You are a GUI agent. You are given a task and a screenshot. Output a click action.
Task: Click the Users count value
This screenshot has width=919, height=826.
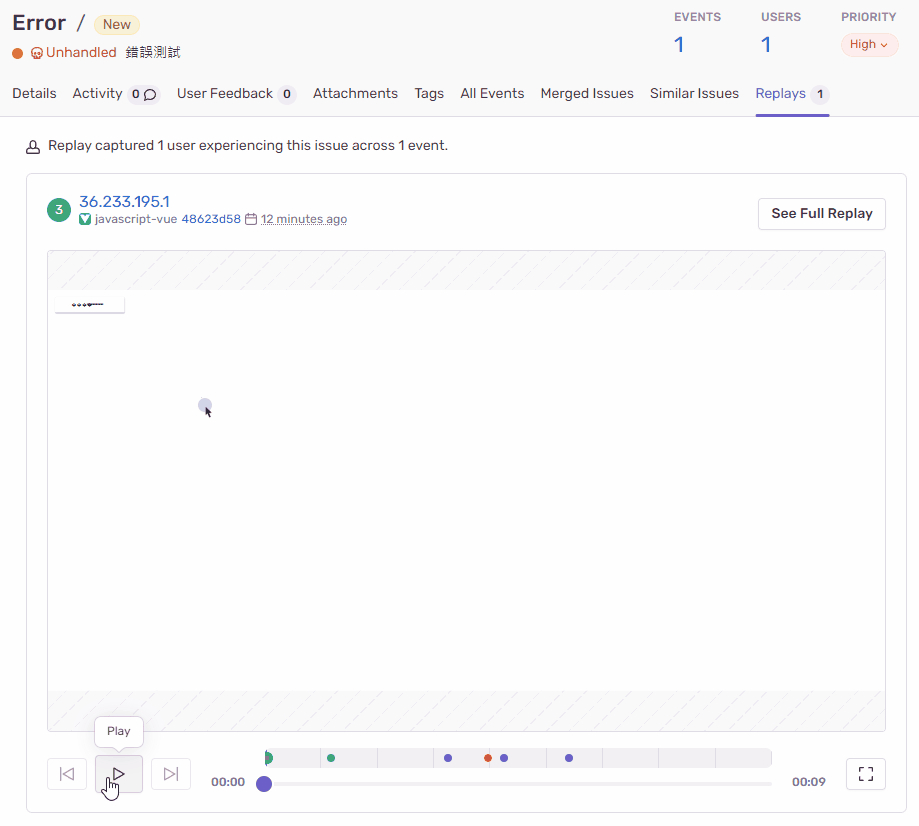tap(766, 44)
